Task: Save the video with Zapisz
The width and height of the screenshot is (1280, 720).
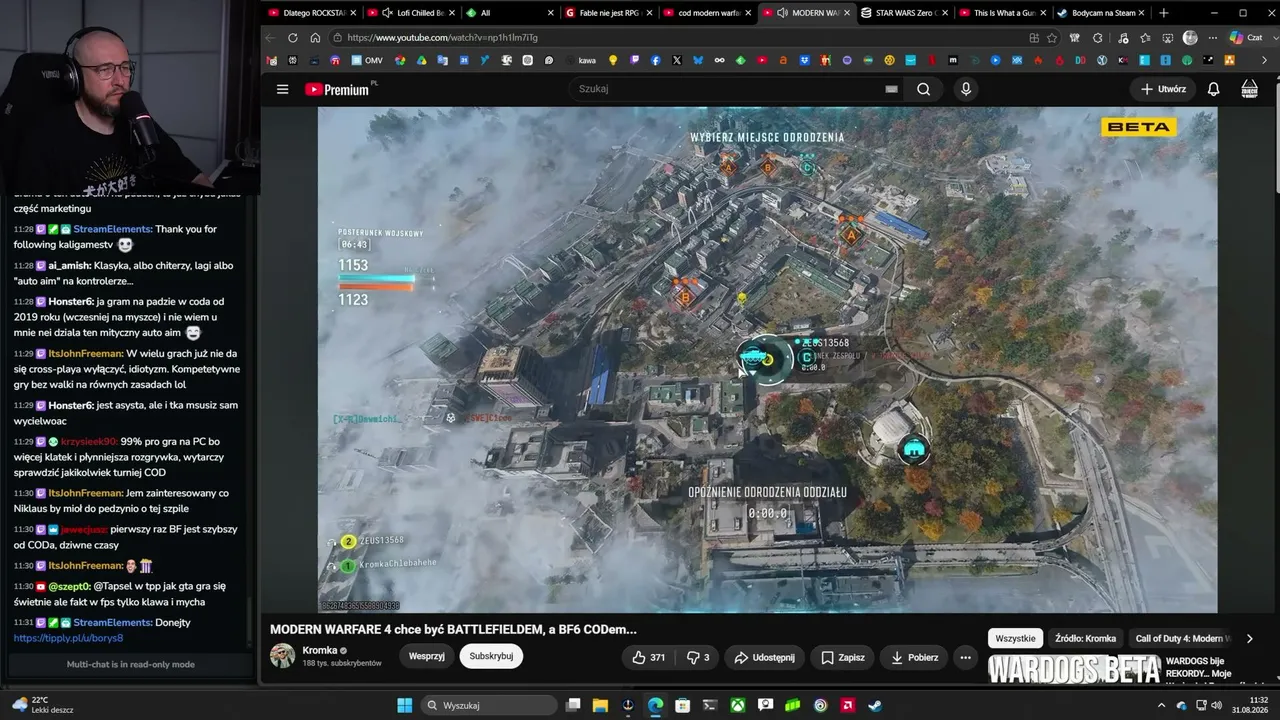Action: click(x=842, y=657)
